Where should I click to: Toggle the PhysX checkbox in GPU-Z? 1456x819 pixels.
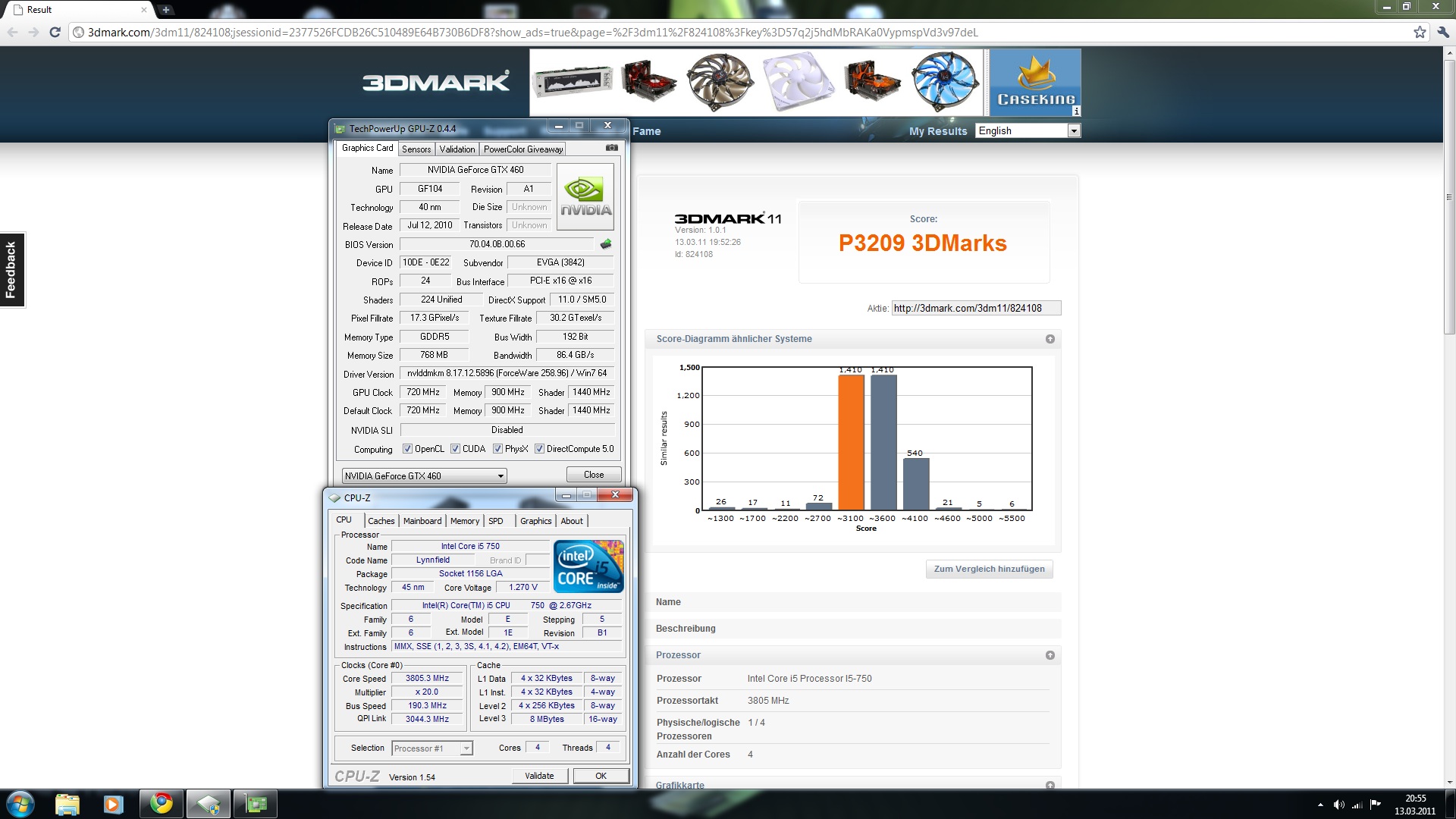[497, 449]
